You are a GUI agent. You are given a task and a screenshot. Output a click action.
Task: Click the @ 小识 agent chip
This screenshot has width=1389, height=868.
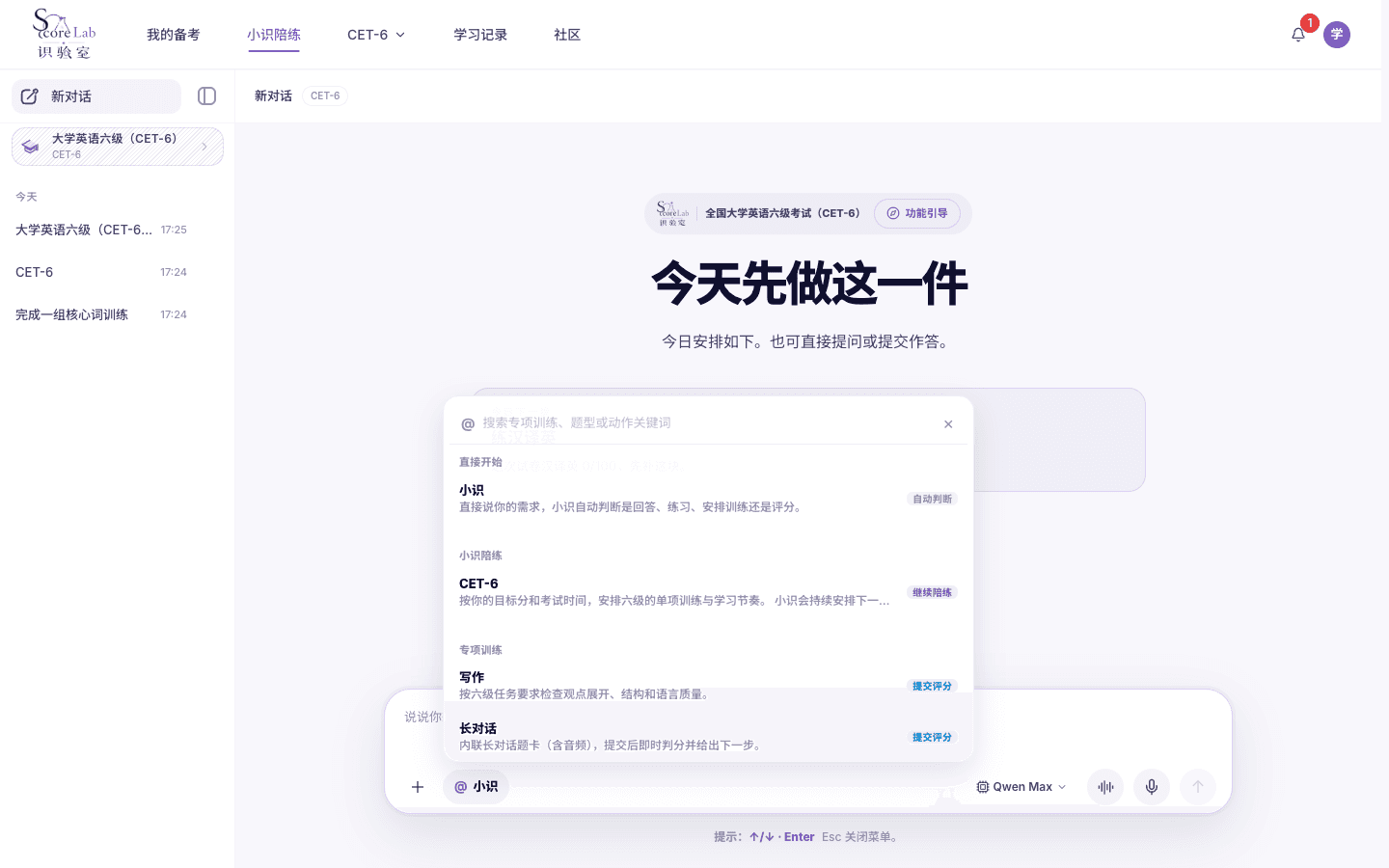pyautogui.click(x=477, y=787)
